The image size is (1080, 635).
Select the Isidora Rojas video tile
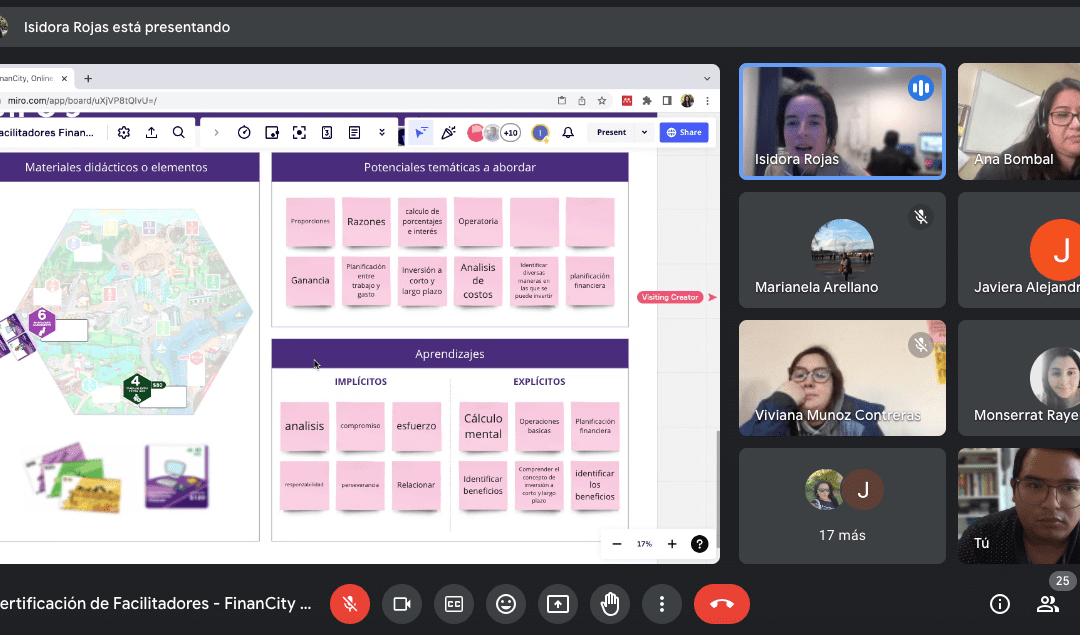tap(842, 122)
